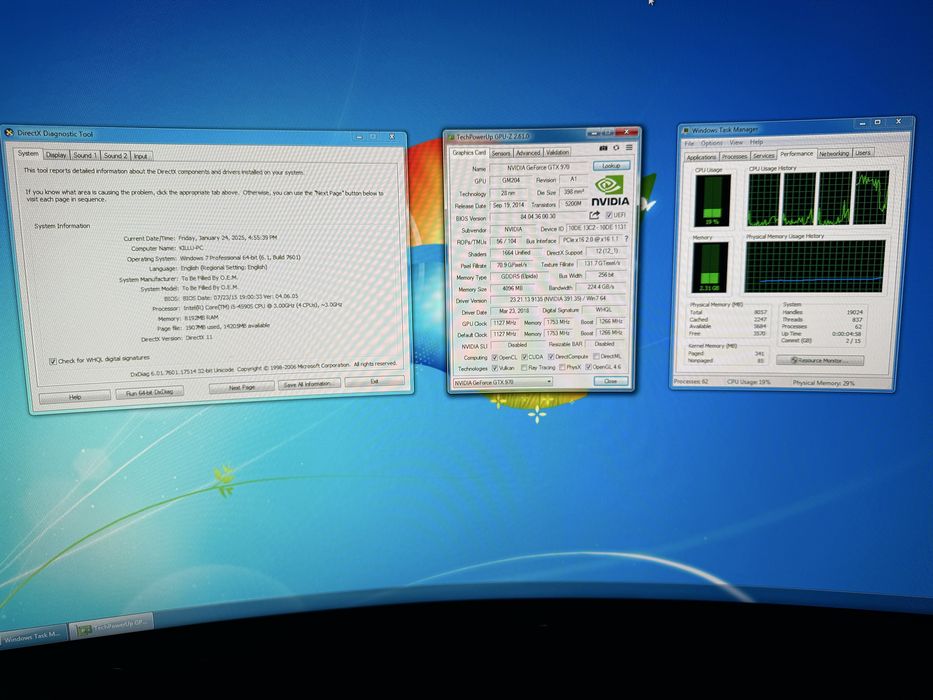
Task: Open the GPU-Z hamburger menu icon
Action: (x=629, y=148)
